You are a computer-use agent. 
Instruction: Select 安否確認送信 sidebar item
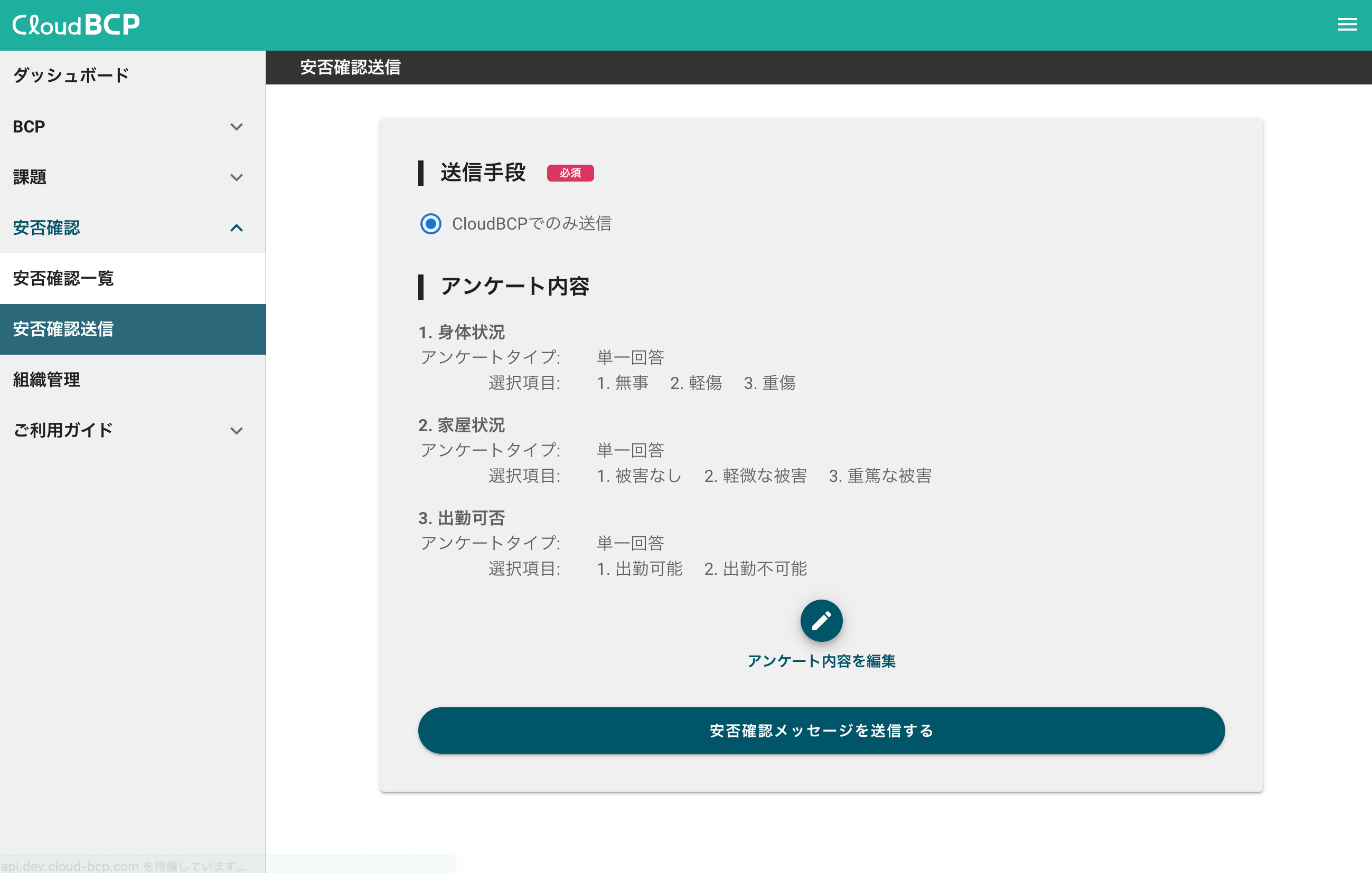(63, 329)
